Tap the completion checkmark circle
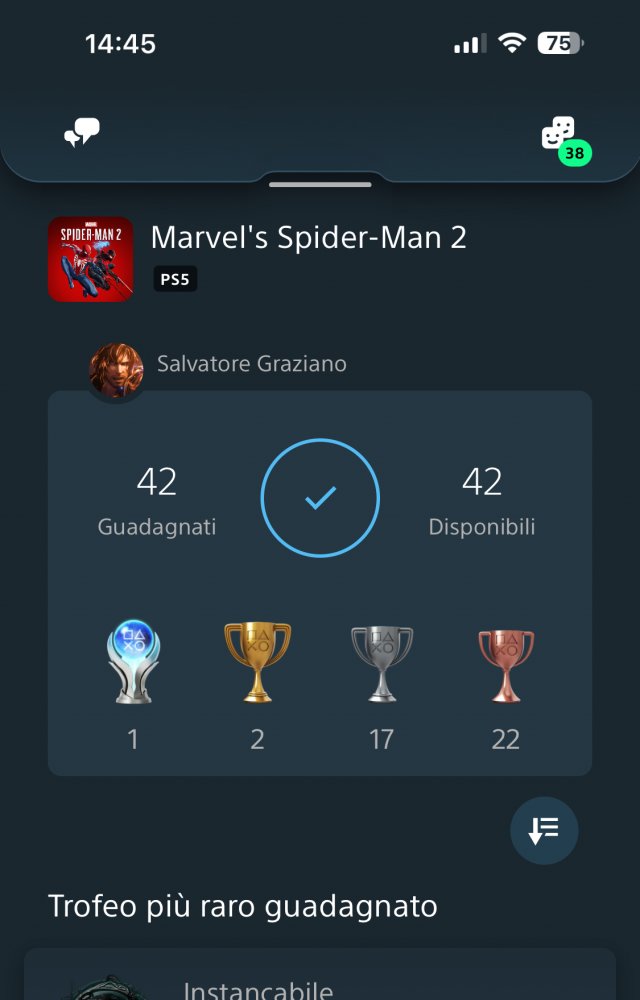The image size is (640, 1000). 320,498
